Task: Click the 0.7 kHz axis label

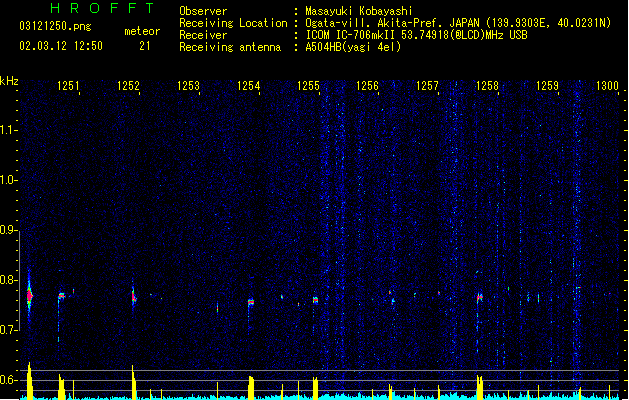Action: [x=8, y=330]
